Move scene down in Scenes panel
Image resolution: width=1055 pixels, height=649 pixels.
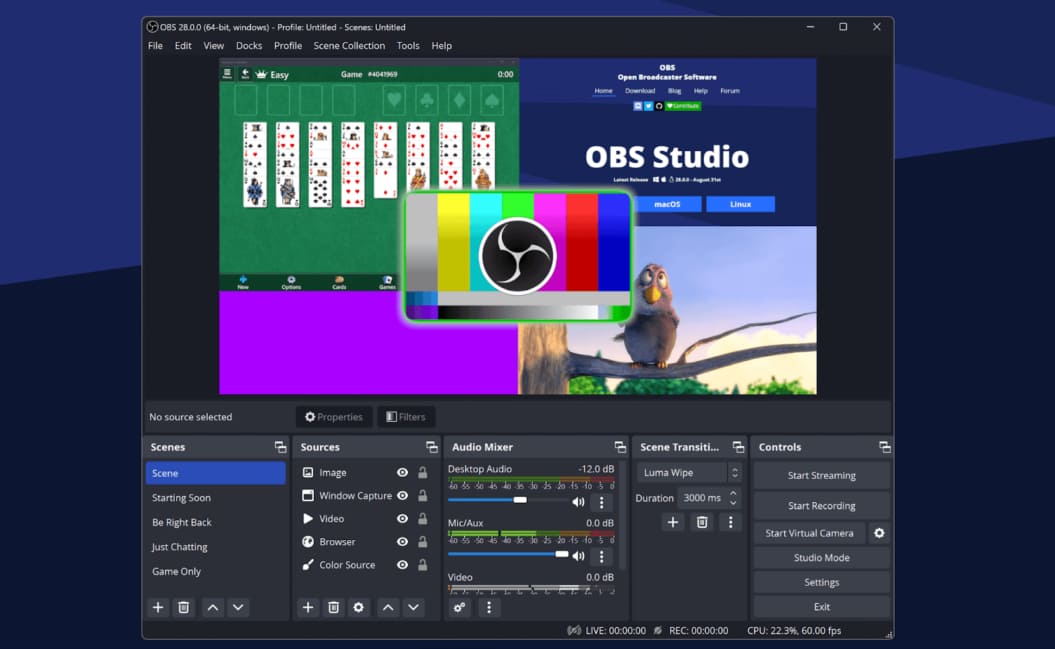tap(238, 607)
